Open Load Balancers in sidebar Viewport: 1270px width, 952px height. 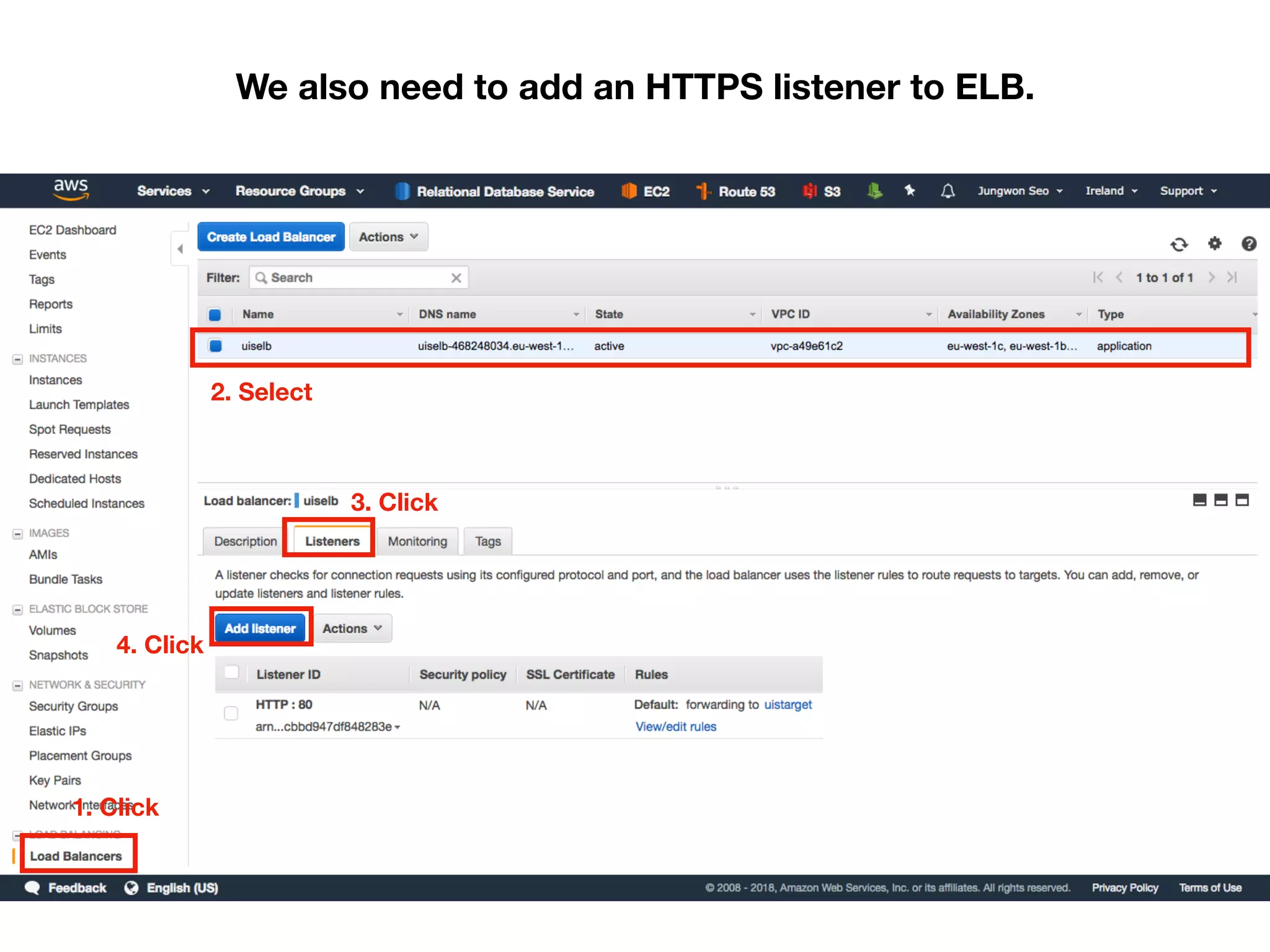tap(76, 856)
